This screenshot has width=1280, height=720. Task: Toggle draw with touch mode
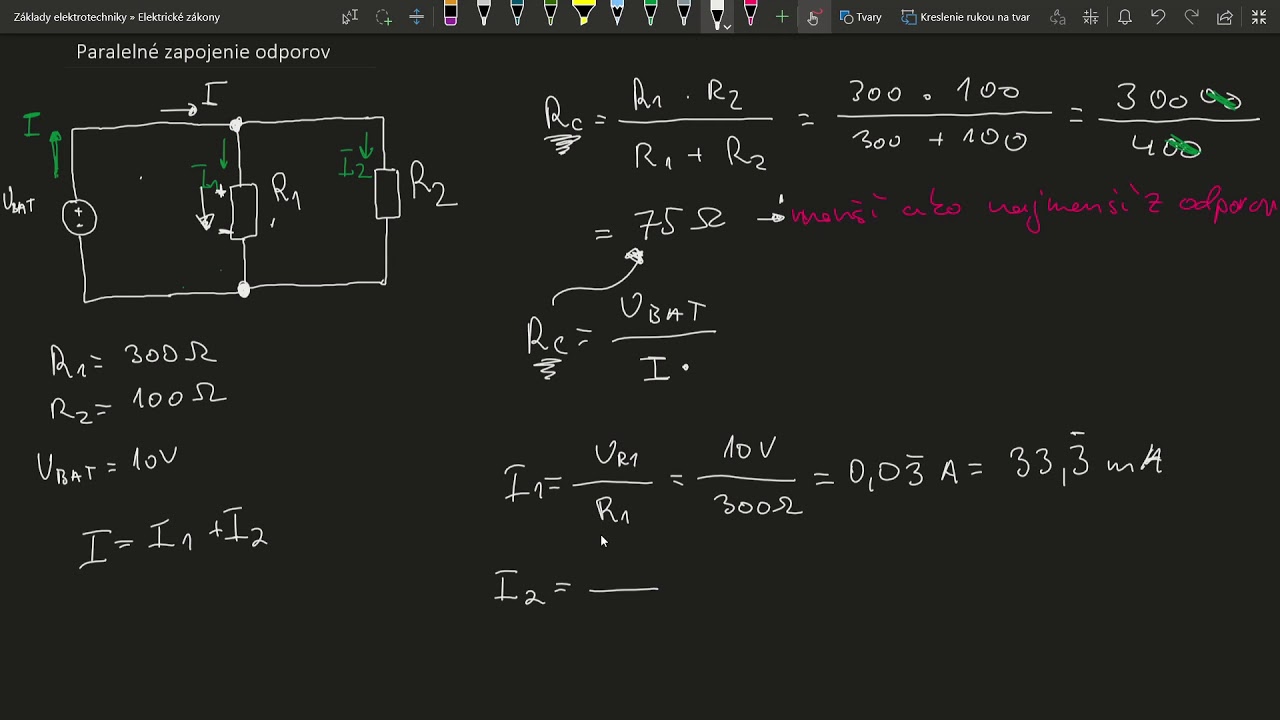click(813, 17)
